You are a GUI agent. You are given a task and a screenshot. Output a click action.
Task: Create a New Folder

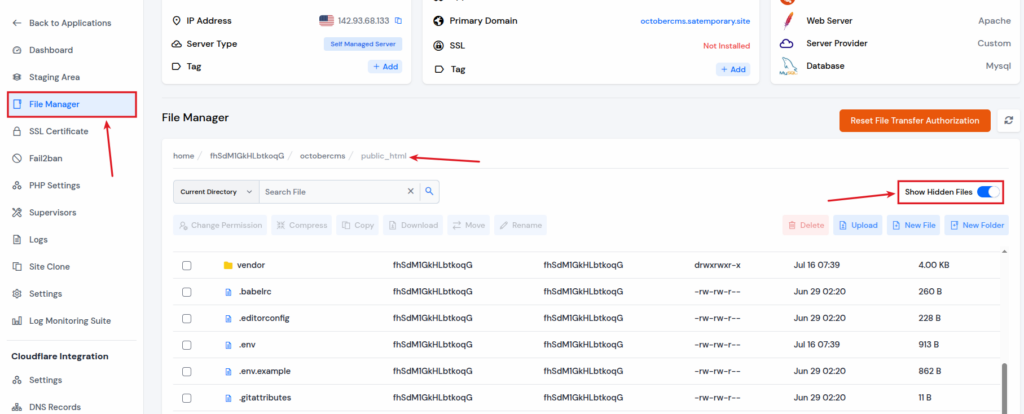tap(977, 225)
